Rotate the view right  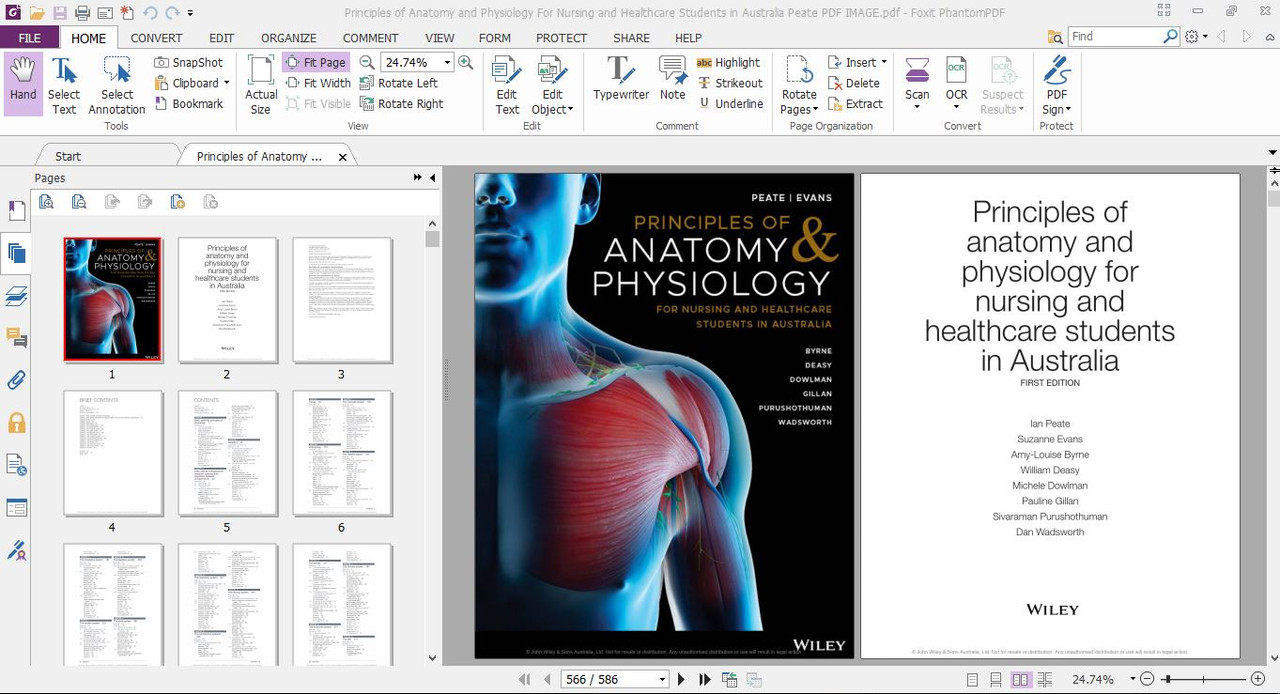point(402,103)
